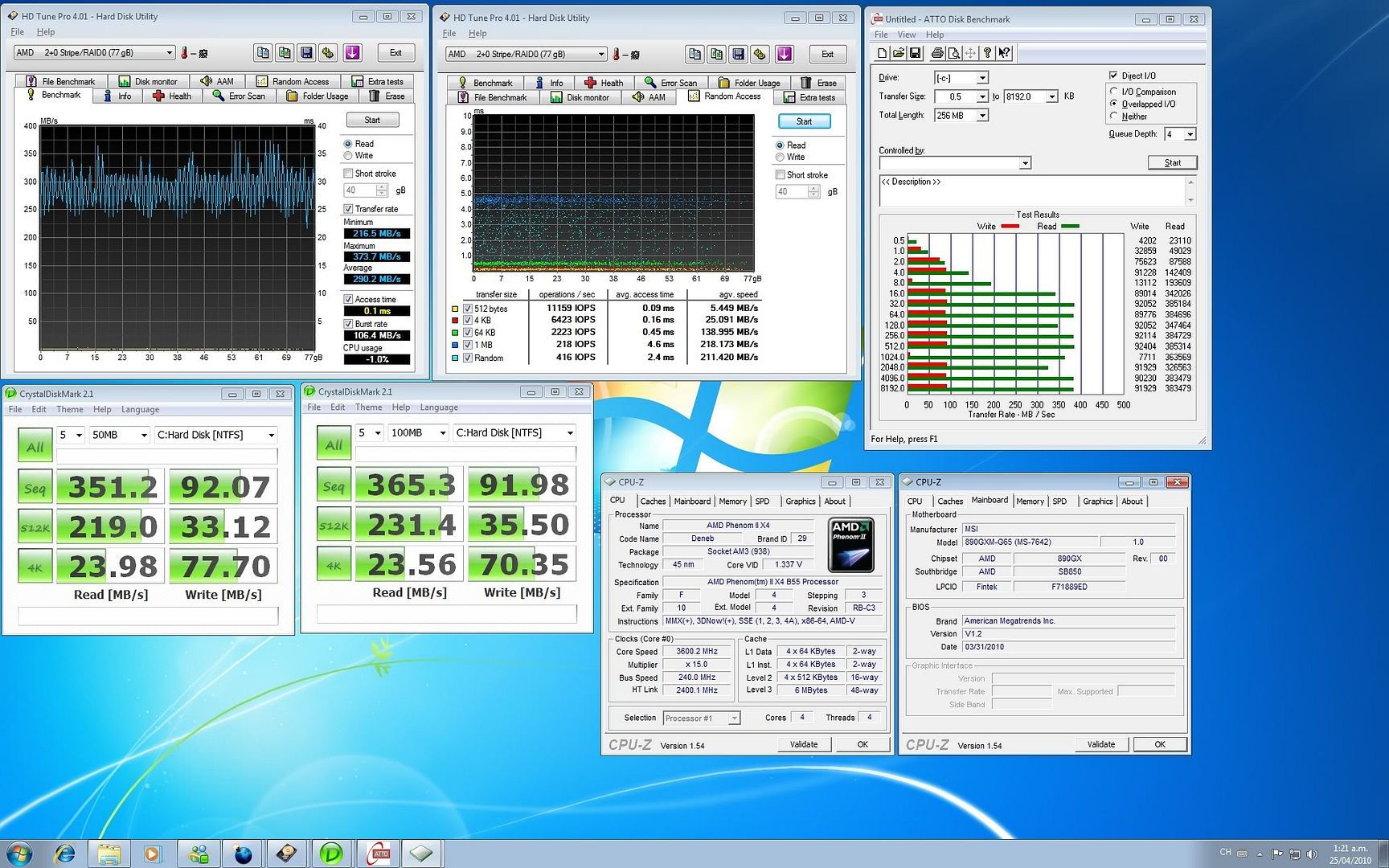Open Theme menu in left CrystalDiskMark
Screen dimensions: 1389x868
pos(70,410)
